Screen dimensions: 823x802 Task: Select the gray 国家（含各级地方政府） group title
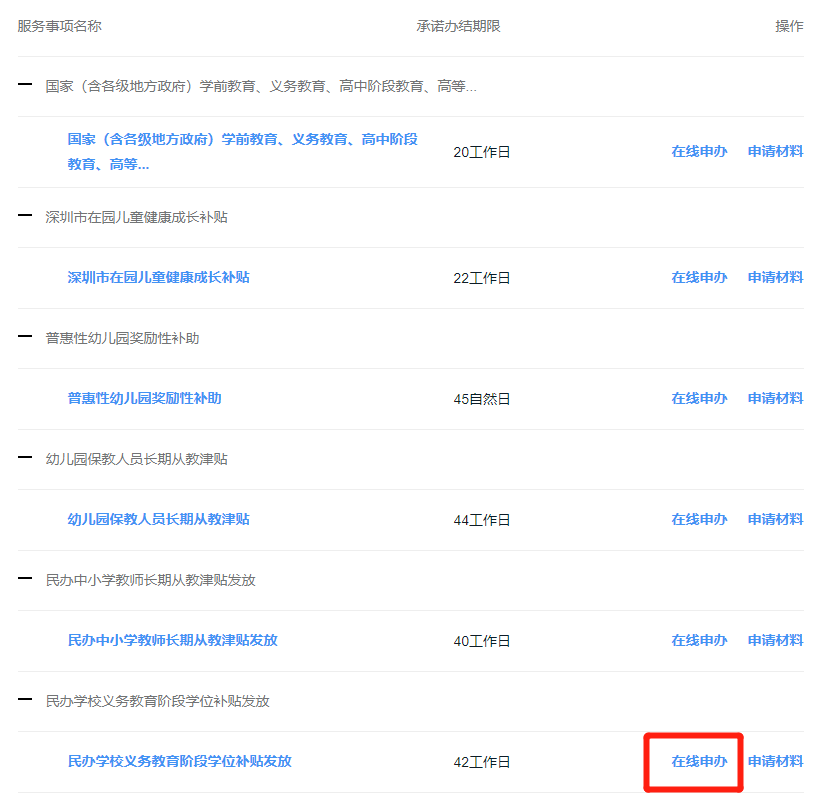point(261,86)
